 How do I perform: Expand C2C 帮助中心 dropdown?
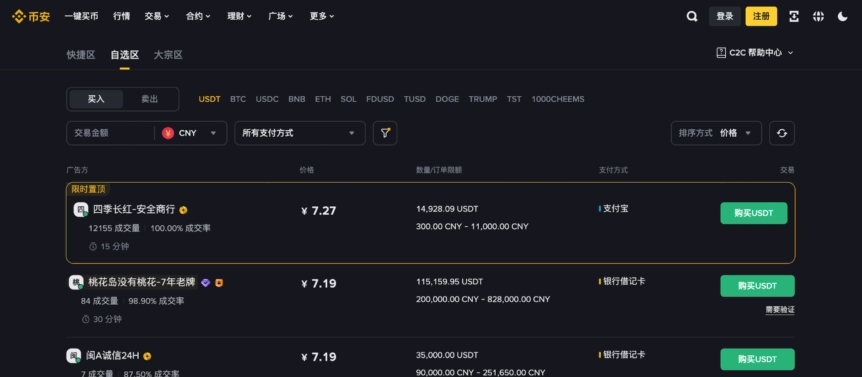point(755,53)
